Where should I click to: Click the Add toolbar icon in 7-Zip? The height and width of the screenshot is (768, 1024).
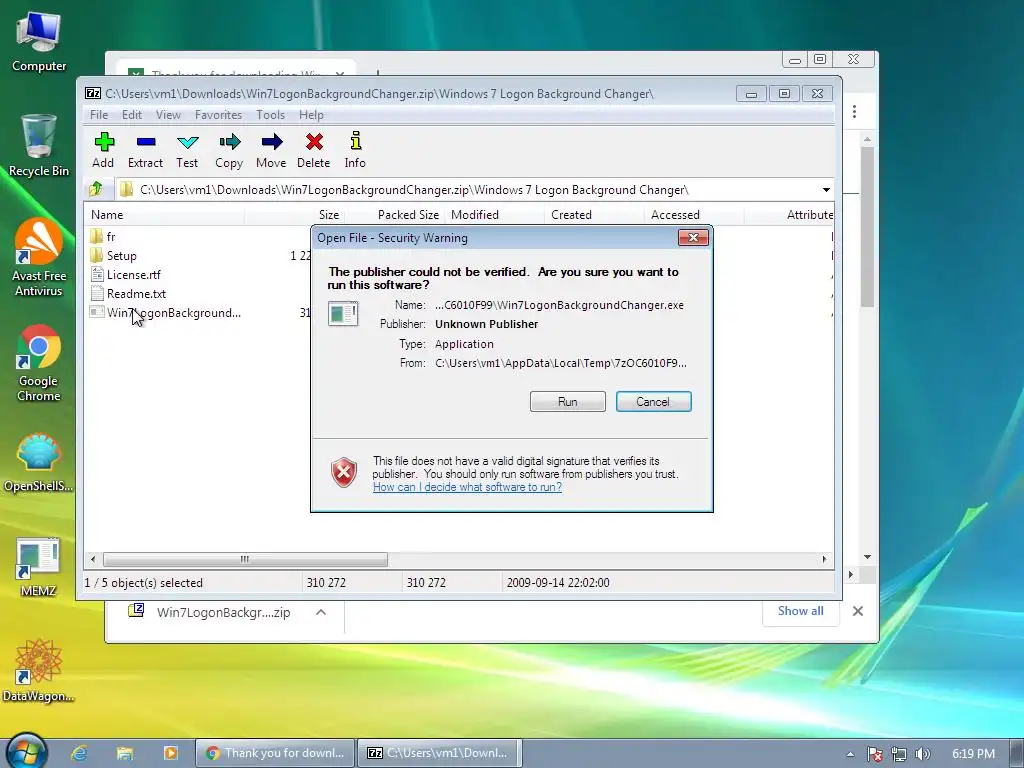pyautogui.click(x=103, y=150)
